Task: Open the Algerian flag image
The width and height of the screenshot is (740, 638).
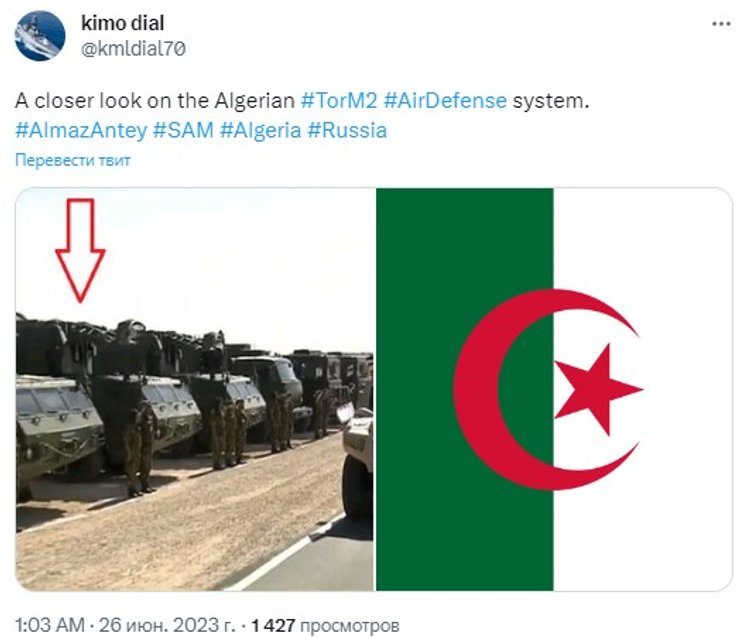Action: coord(554,389)
